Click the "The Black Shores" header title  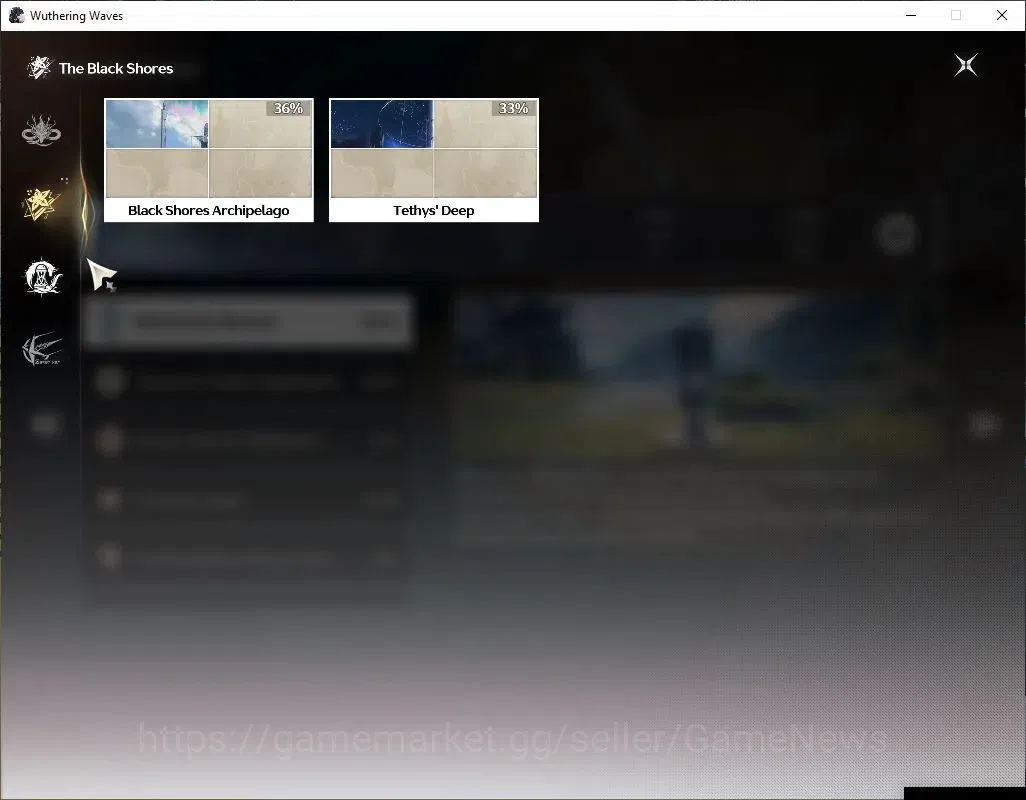(116, 69)
